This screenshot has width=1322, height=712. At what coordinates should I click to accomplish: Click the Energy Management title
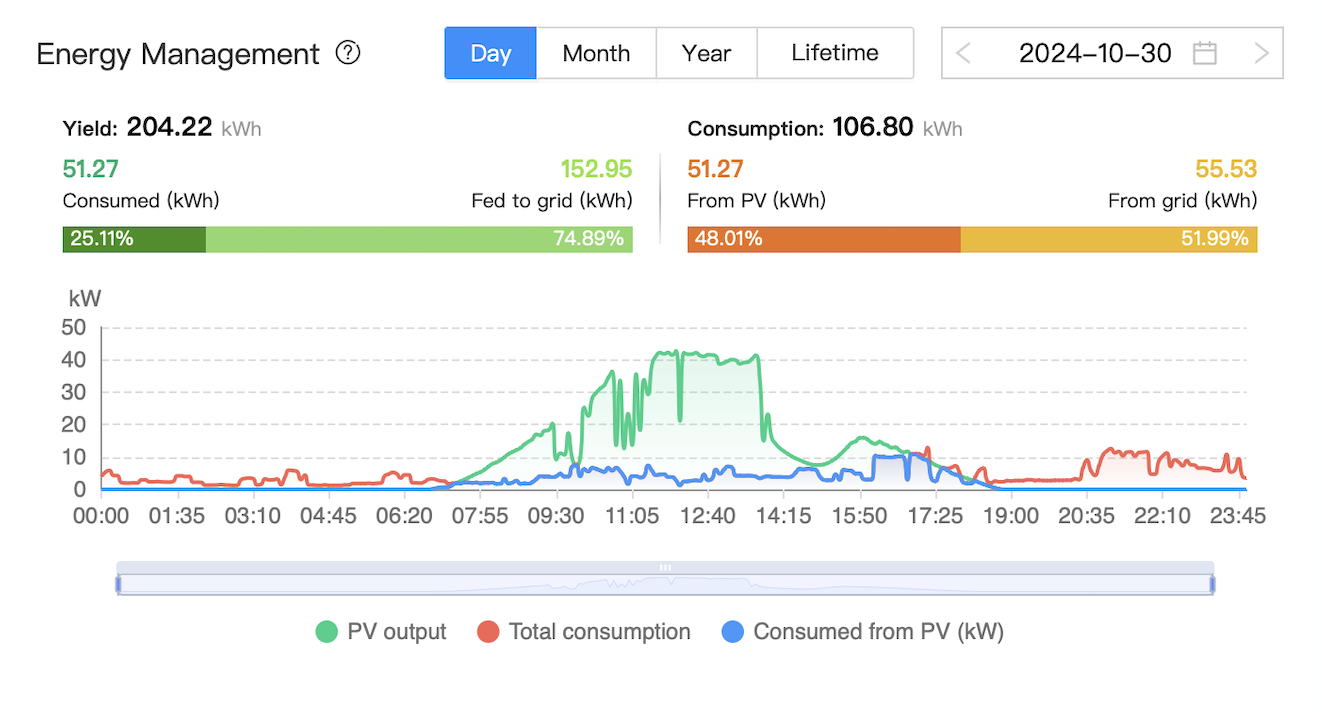click(x=178, y=54)
